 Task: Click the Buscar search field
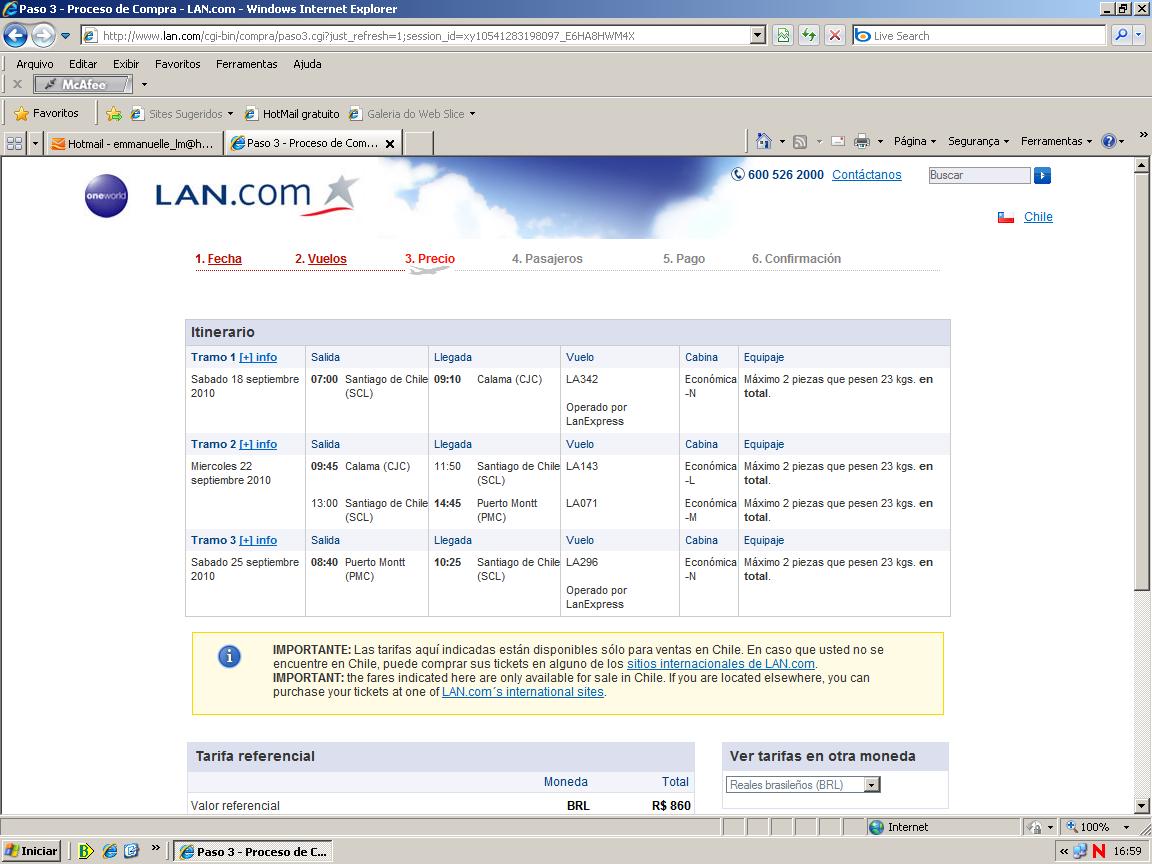point(979,175)
